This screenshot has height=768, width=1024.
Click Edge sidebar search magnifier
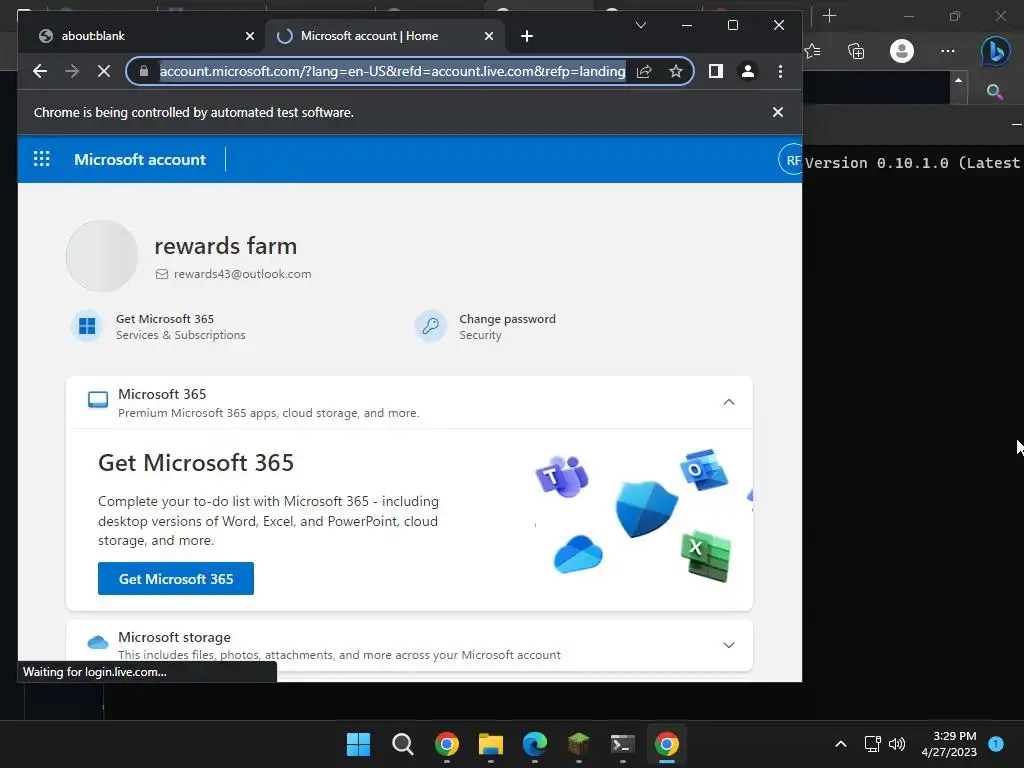pos(994,92)
